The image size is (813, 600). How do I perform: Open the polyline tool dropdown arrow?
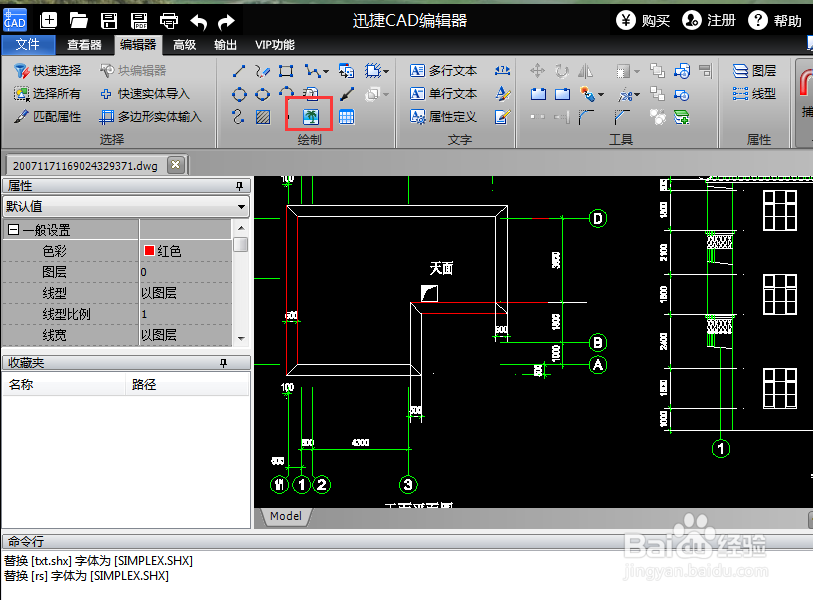(326, 72)
